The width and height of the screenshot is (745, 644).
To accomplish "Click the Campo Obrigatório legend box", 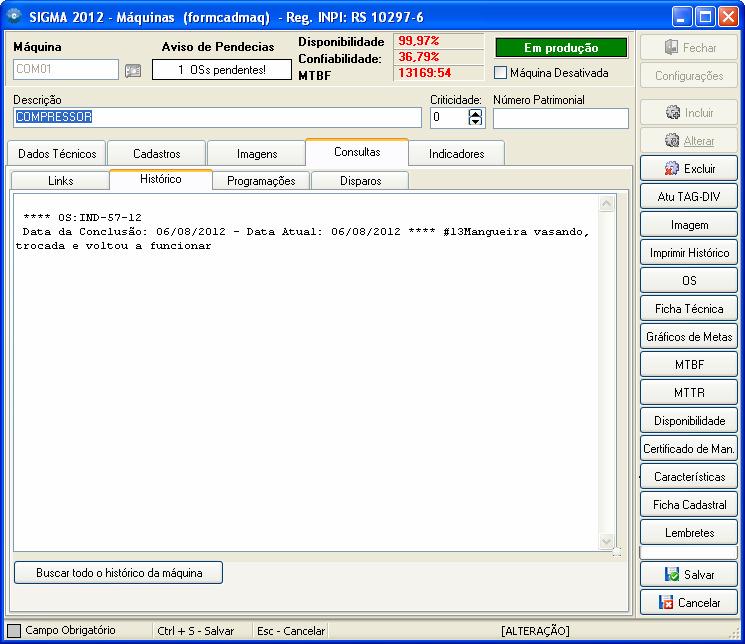I will [x=14, y=631].
